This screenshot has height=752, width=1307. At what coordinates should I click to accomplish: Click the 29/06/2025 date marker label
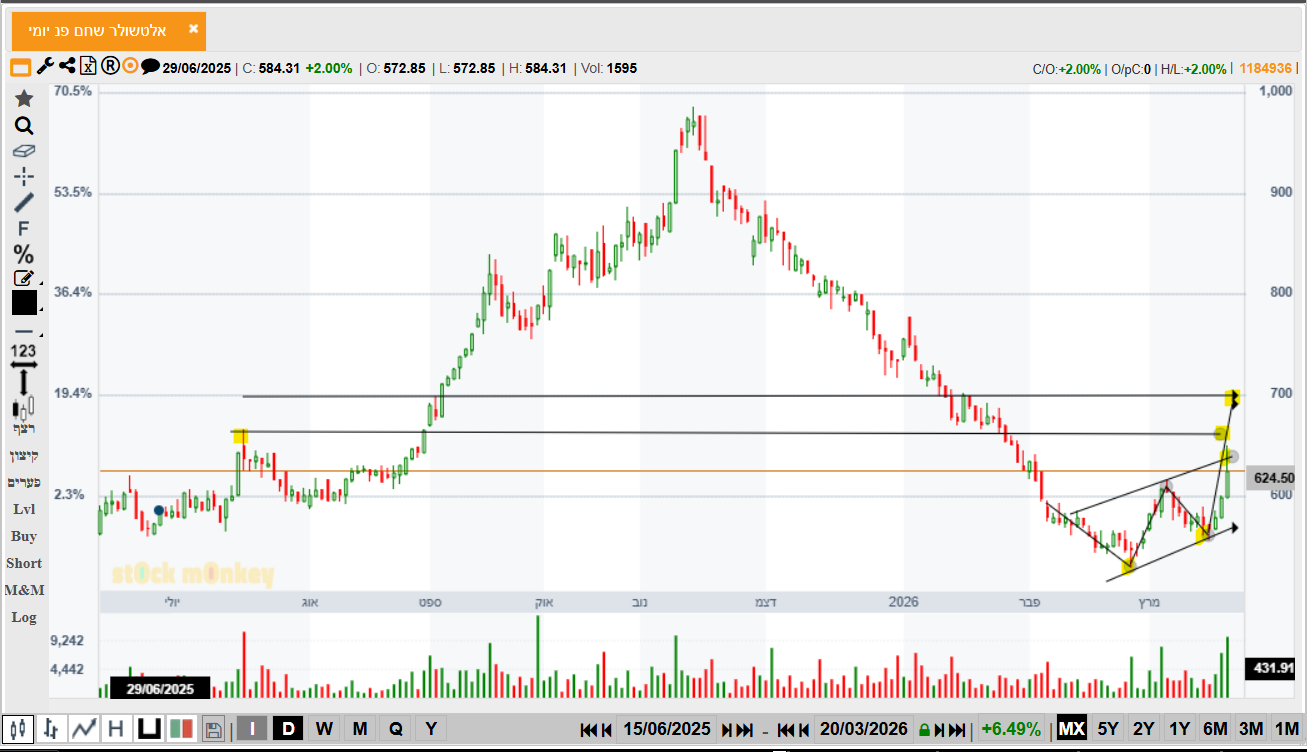click(x=160, y=688)
